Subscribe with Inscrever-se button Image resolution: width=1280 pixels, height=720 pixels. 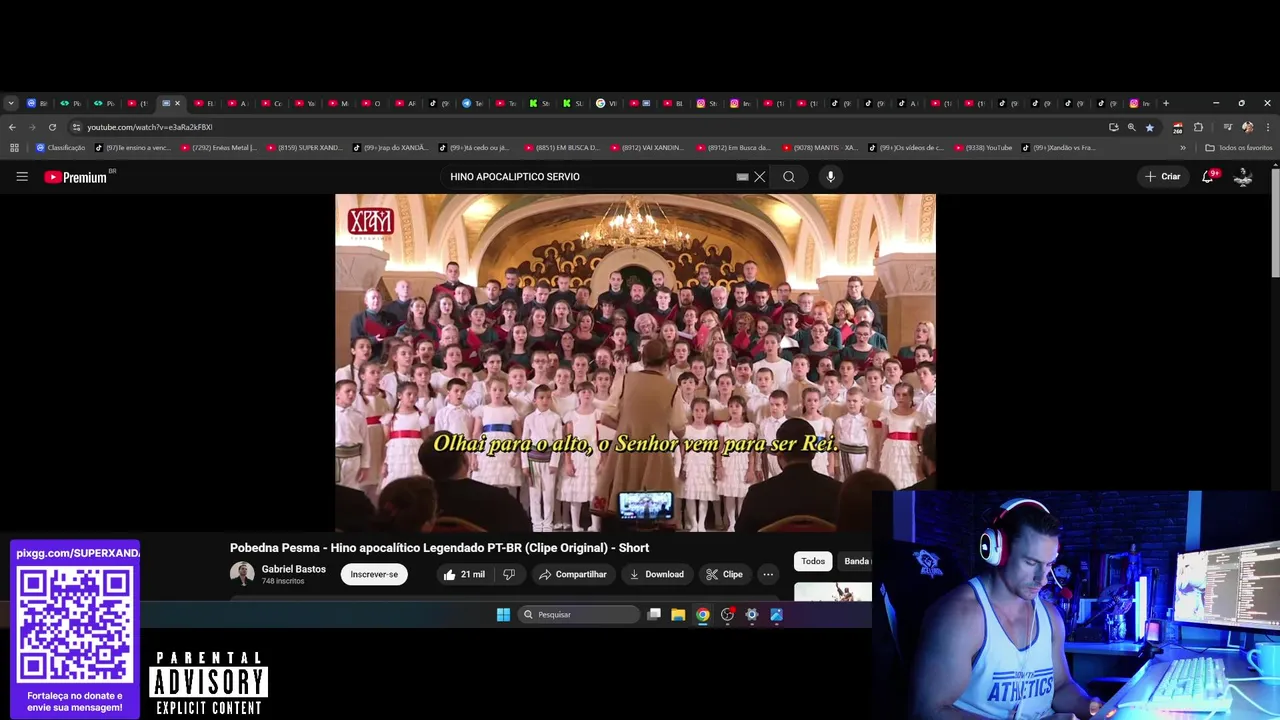[x=374, y=575]
